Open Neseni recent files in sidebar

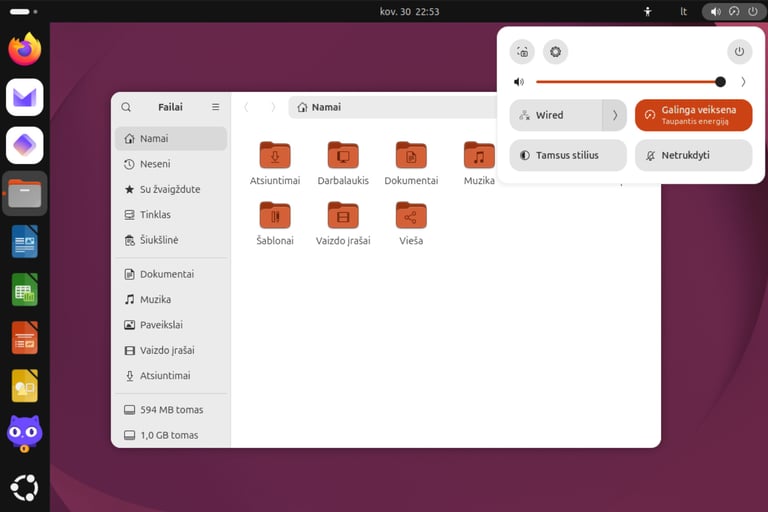(171, 164)
